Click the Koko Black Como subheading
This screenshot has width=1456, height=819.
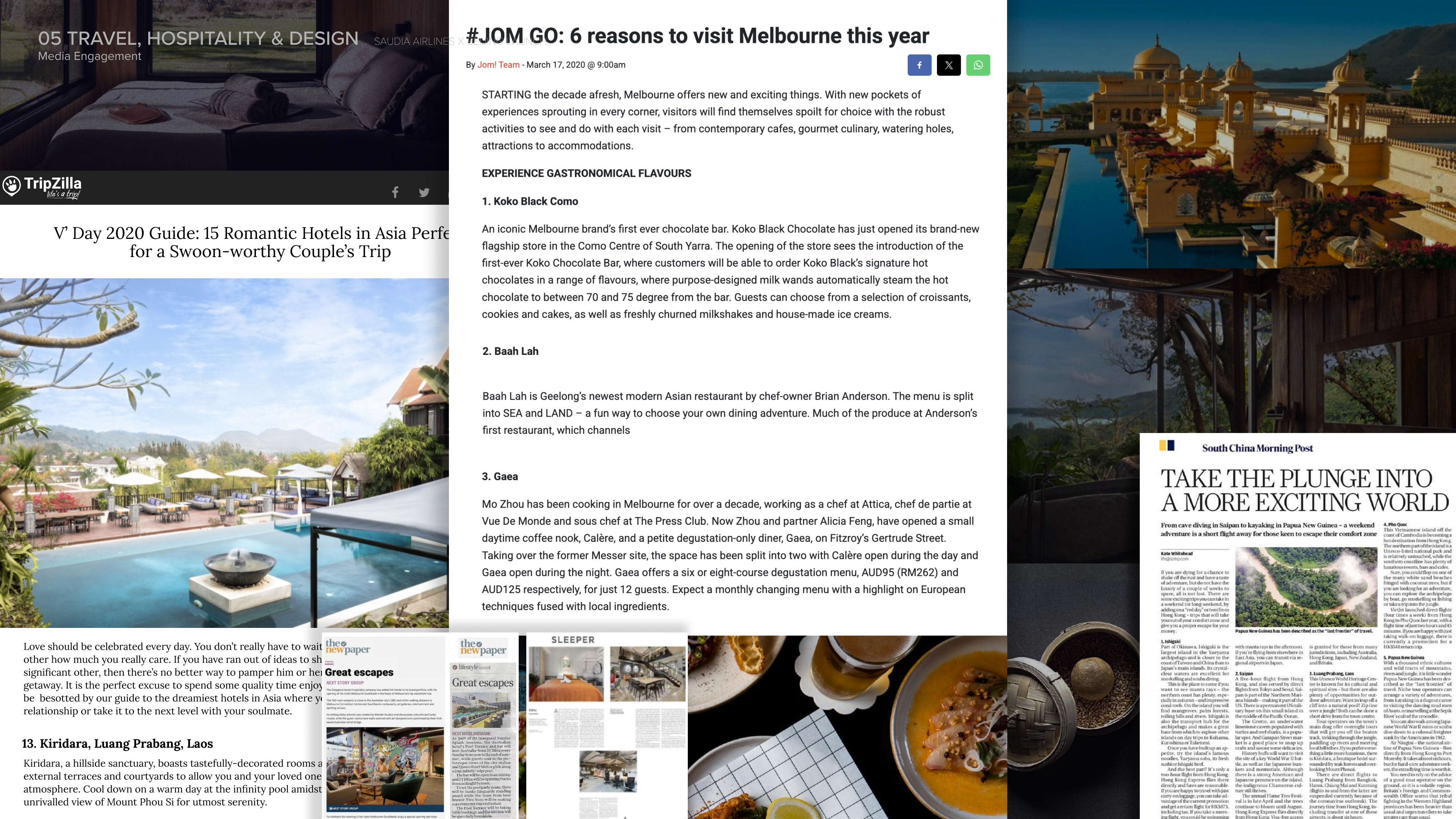click(x=530, y=201)
